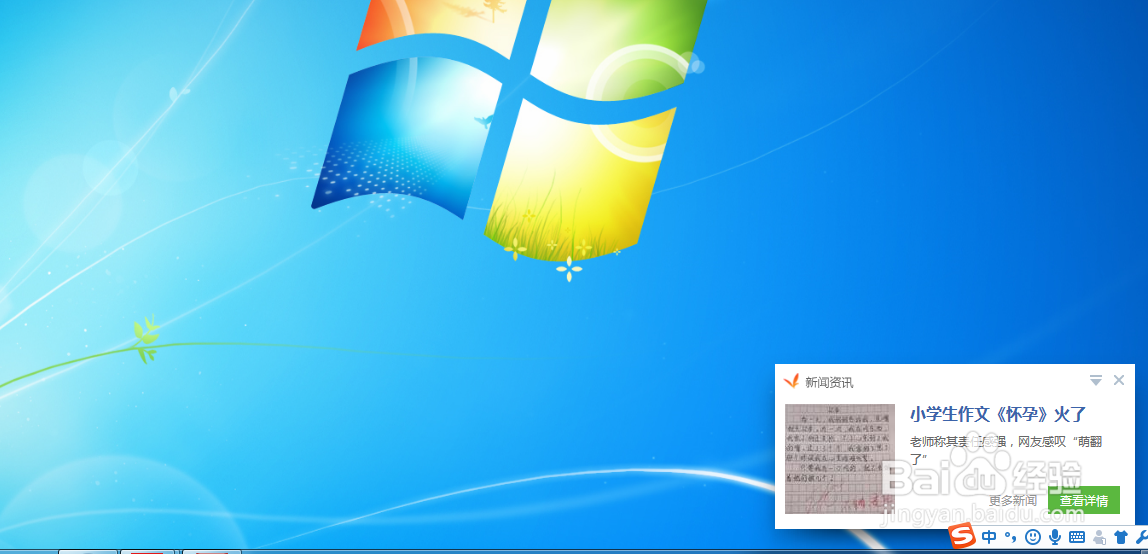This screenshot has width=1148, height=554.
Task: Switch punctuation mode on Sogou bar
Action: [x=1011, y=539]
